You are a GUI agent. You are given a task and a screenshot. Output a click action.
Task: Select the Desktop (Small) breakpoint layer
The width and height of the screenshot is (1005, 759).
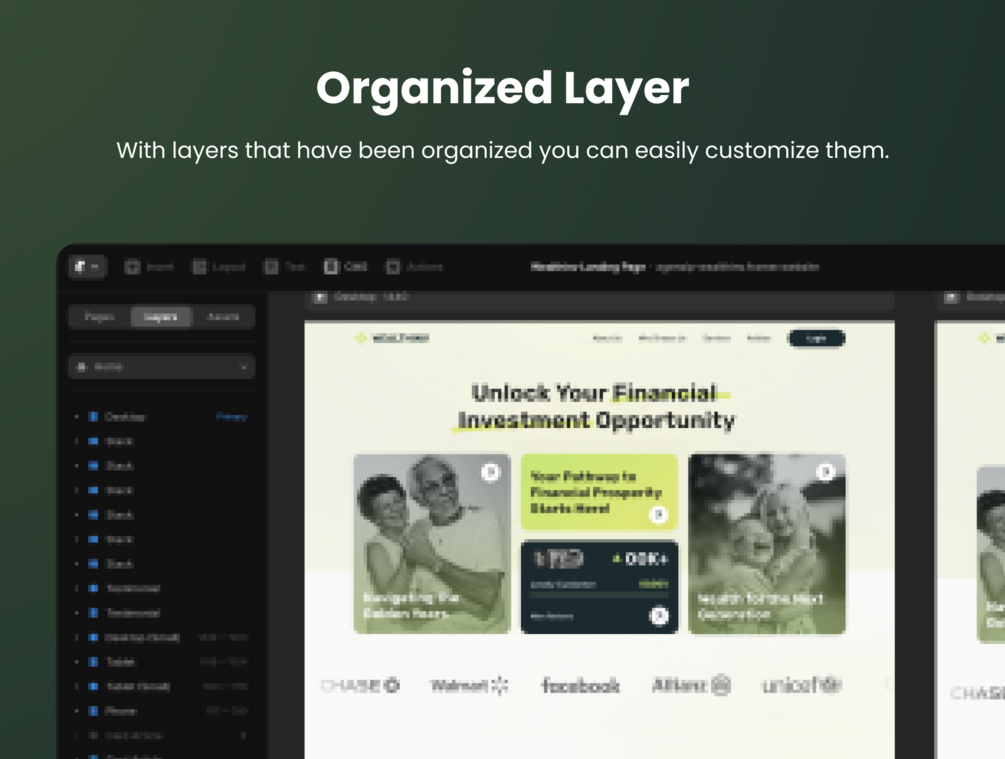pyautogui.click(x=162, y=637)
